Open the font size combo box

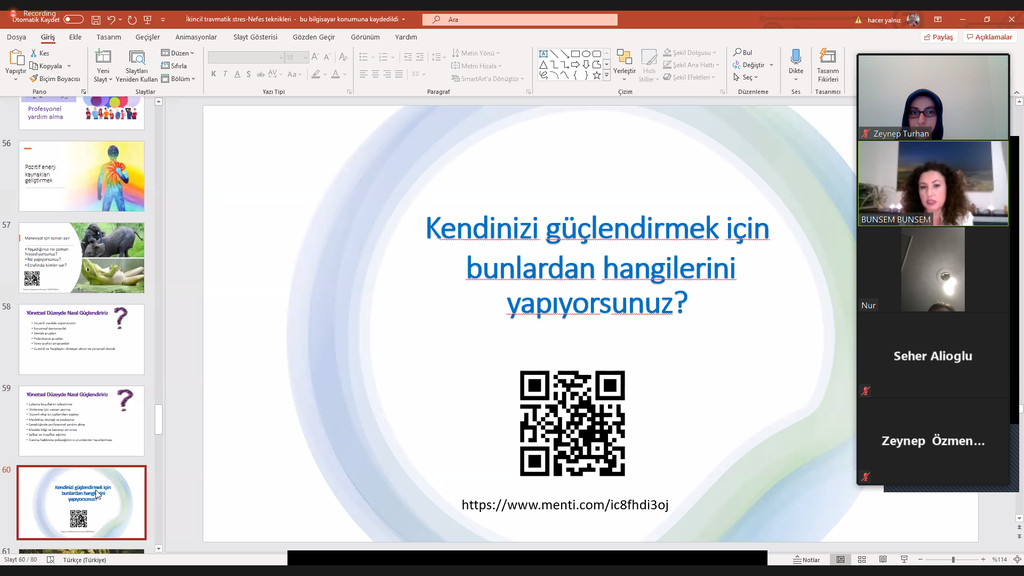[296, 57]
